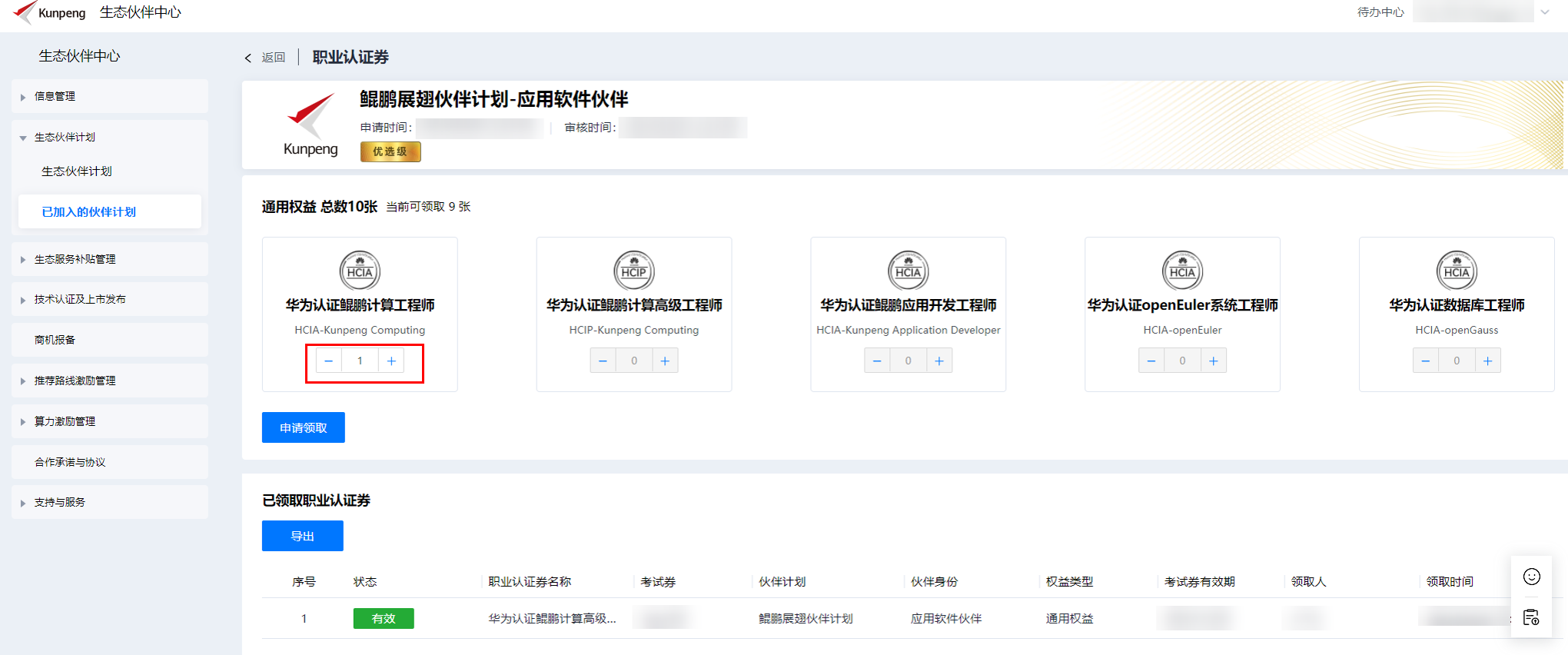Open the smiley feedback icon
Viewport: 1568px width, 655px height.
(x=1531, y=577)
